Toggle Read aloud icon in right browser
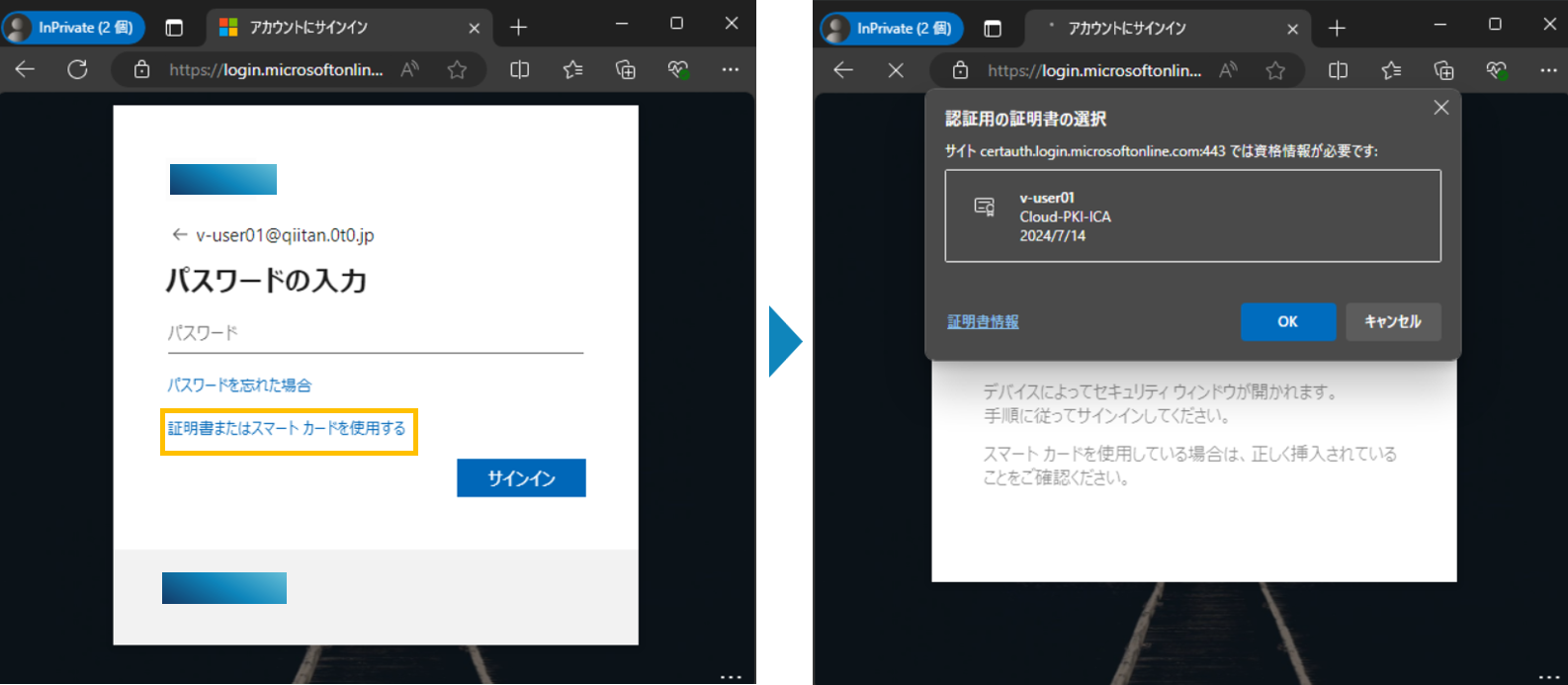 [x=1228, y=70]
